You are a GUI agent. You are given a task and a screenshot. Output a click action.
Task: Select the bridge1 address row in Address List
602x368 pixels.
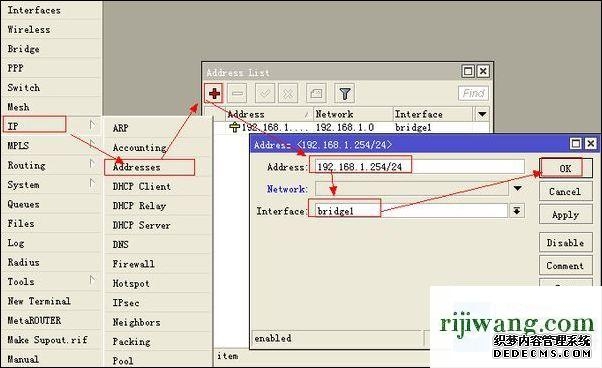tap(352, 127)
